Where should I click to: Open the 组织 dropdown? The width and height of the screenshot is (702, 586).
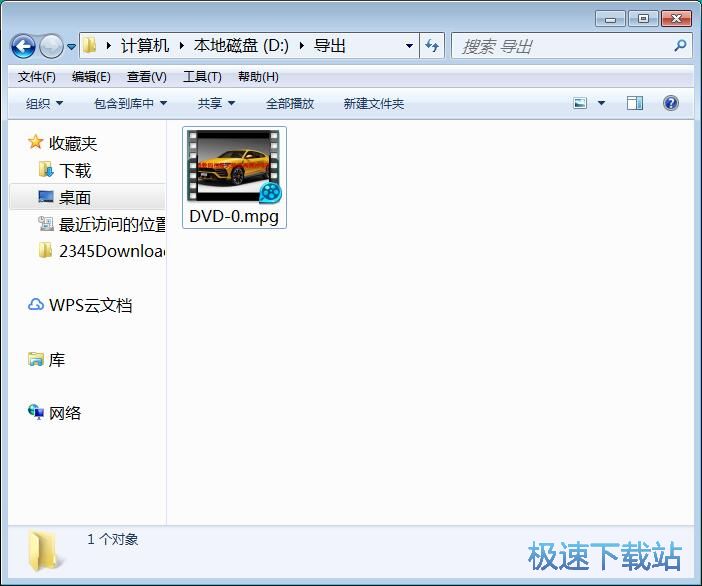pos(44,104)
